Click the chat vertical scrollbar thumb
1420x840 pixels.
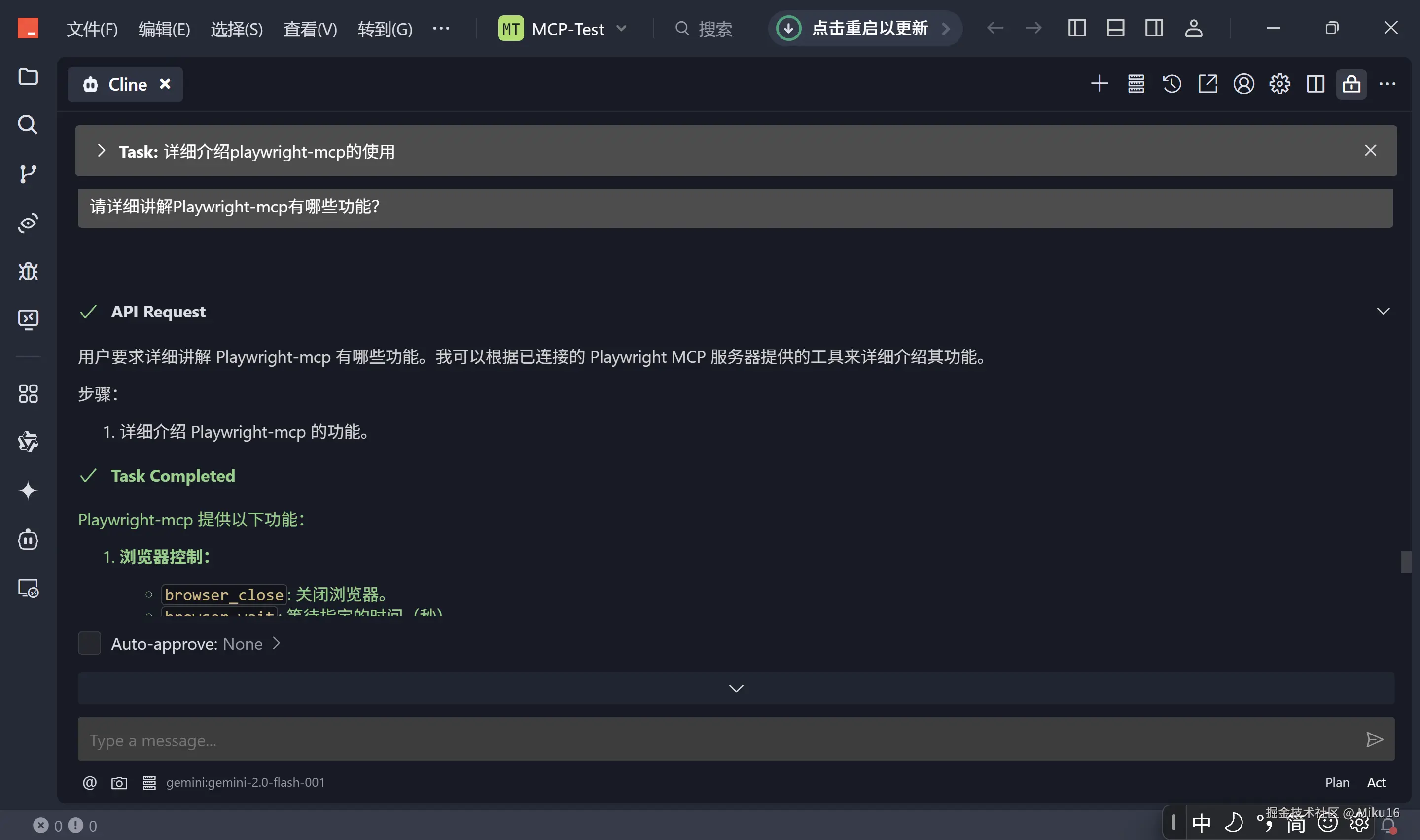tap(1406, 561)
